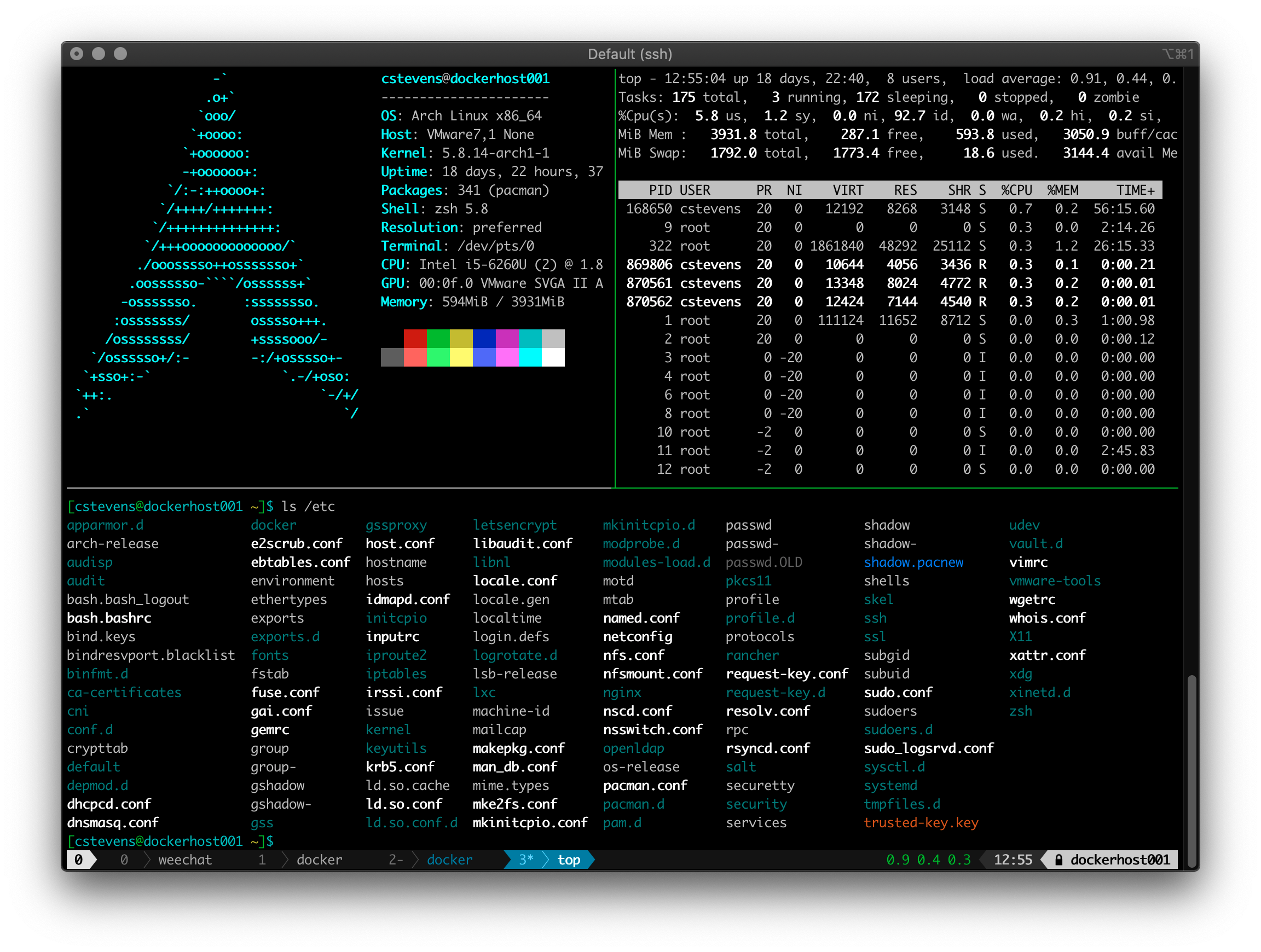Click the ssh directory entry
This screenshot has height=952, width=1261.
click(x=875, y=618)
